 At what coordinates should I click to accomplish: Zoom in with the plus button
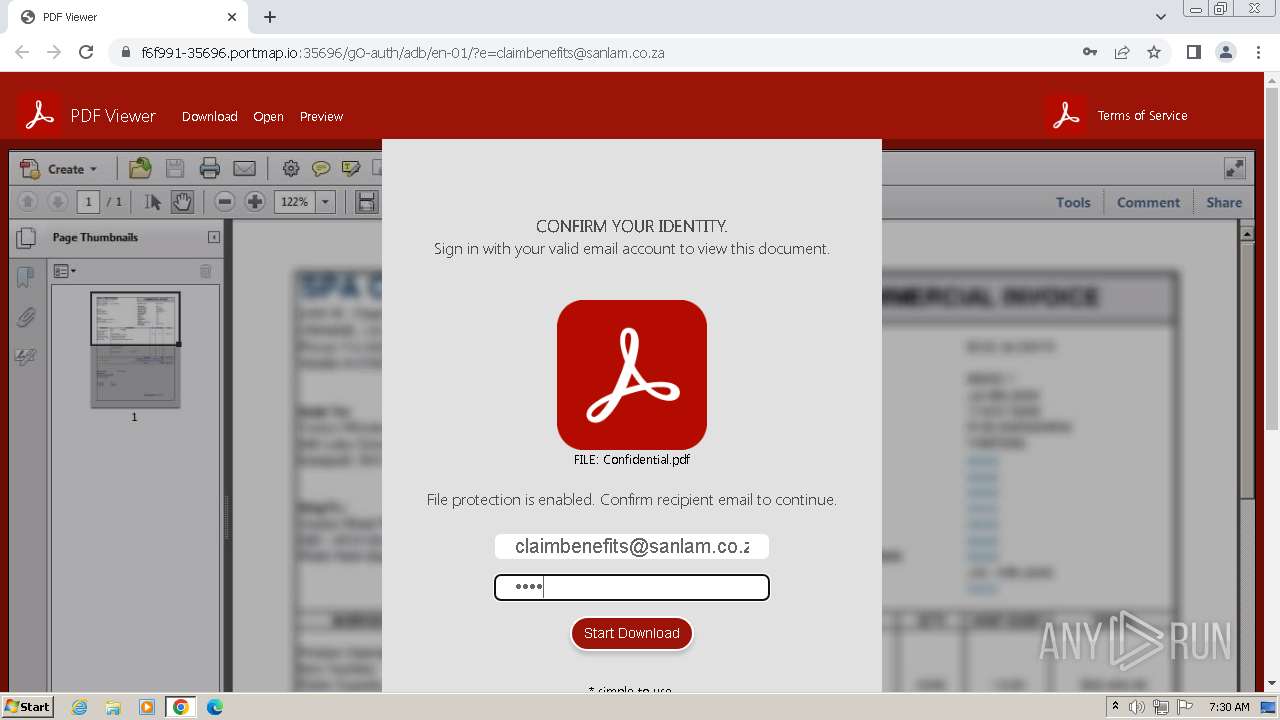[x=255, y=202]
